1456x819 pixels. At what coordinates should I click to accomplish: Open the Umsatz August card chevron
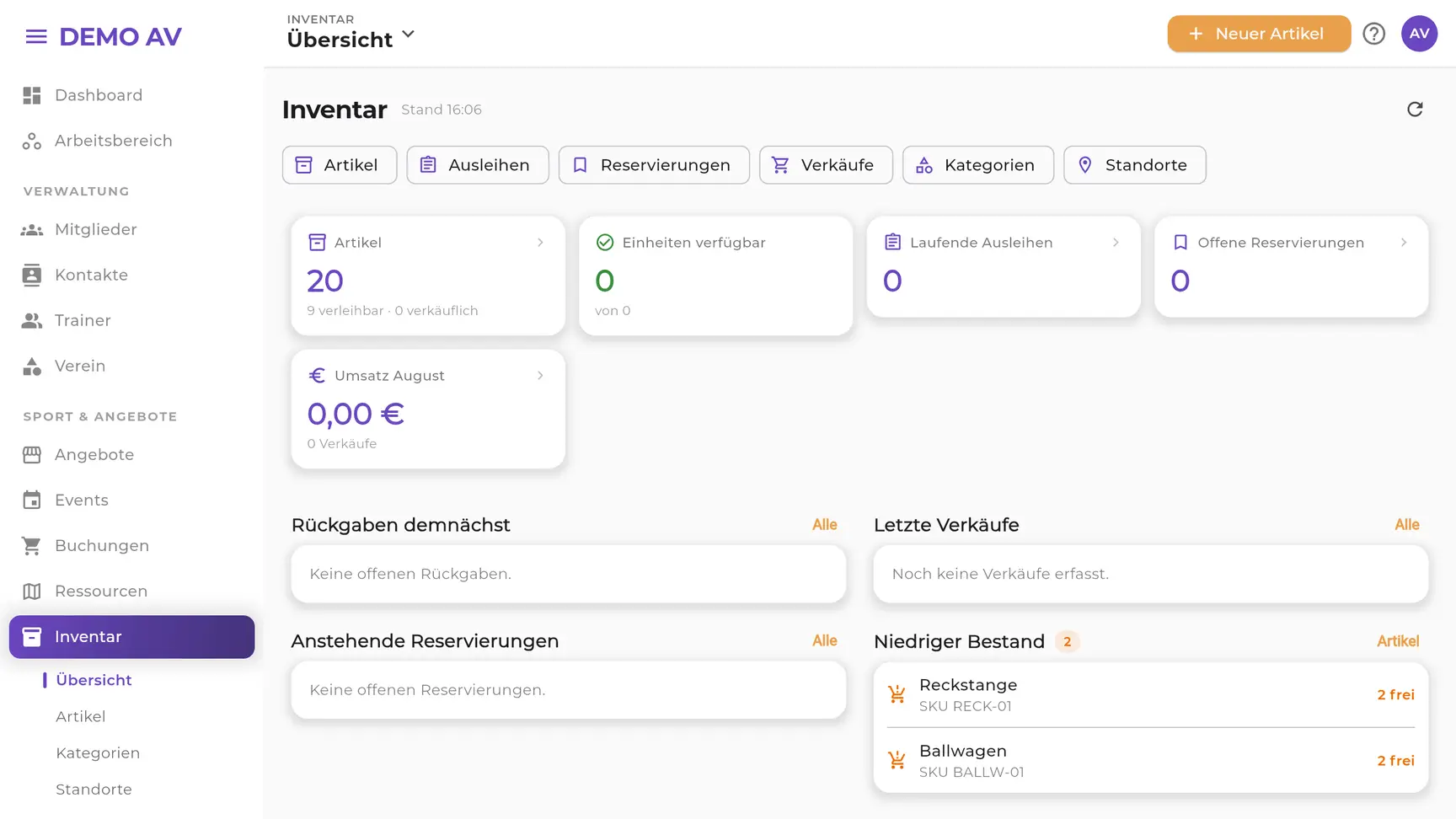pos(540,376)
